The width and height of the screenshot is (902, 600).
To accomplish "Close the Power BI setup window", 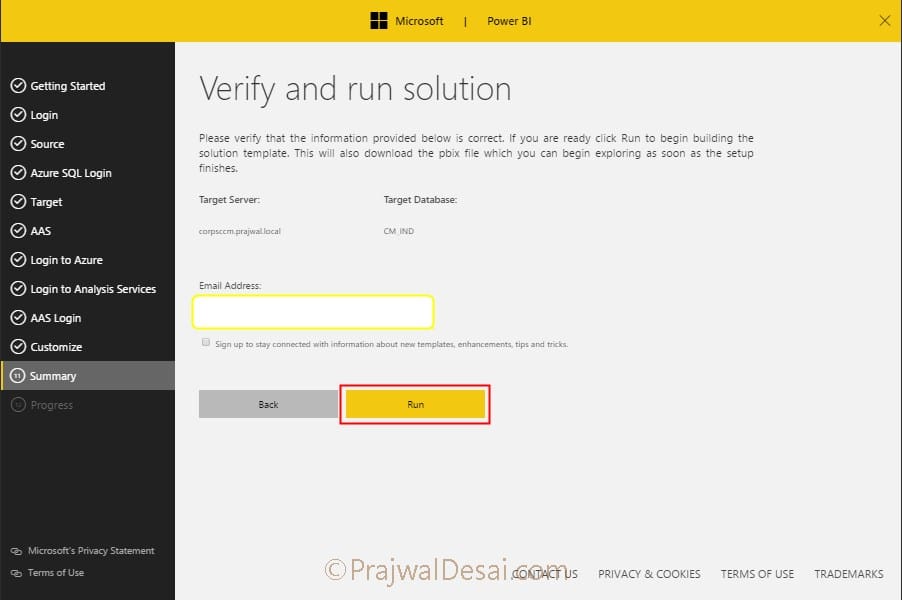I will coord(885,21).
